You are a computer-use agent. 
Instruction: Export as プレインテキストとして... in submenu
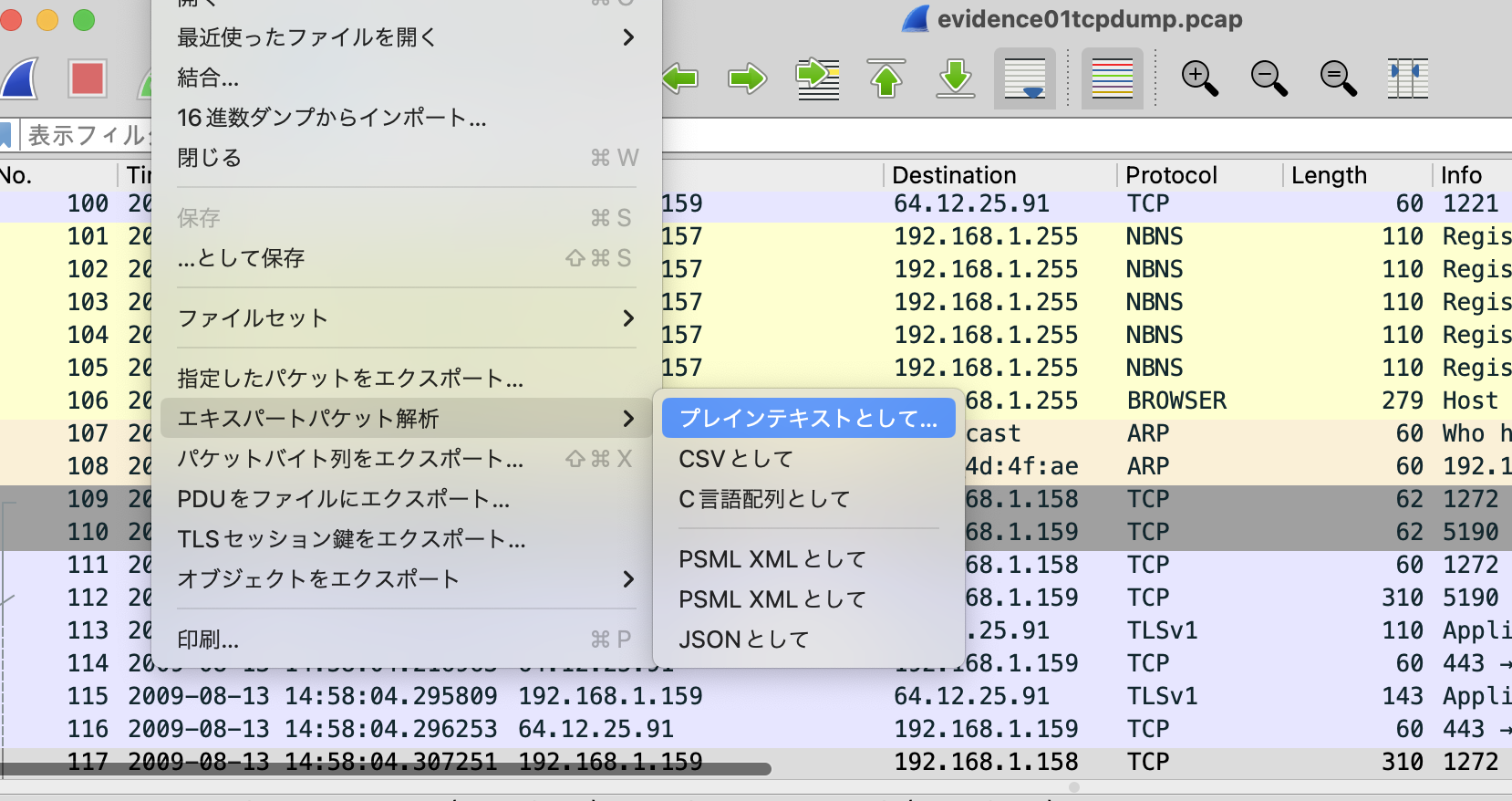point(809,419)
